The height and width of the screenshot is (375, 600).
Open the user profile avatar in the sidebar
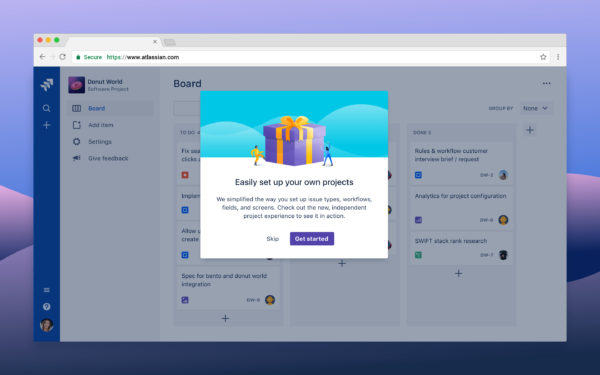47,325
